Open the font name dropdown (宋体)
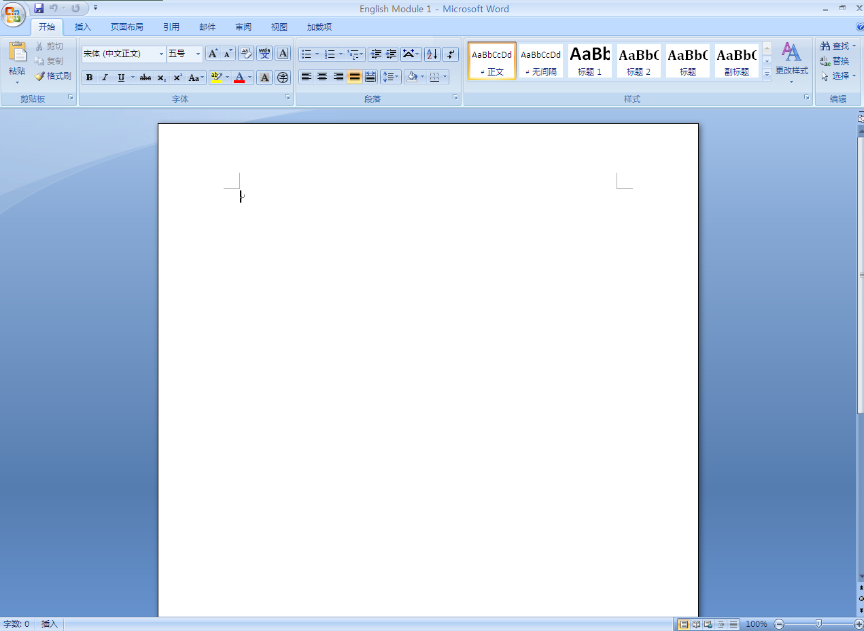The image size is (864, 631). pos(161,54)
